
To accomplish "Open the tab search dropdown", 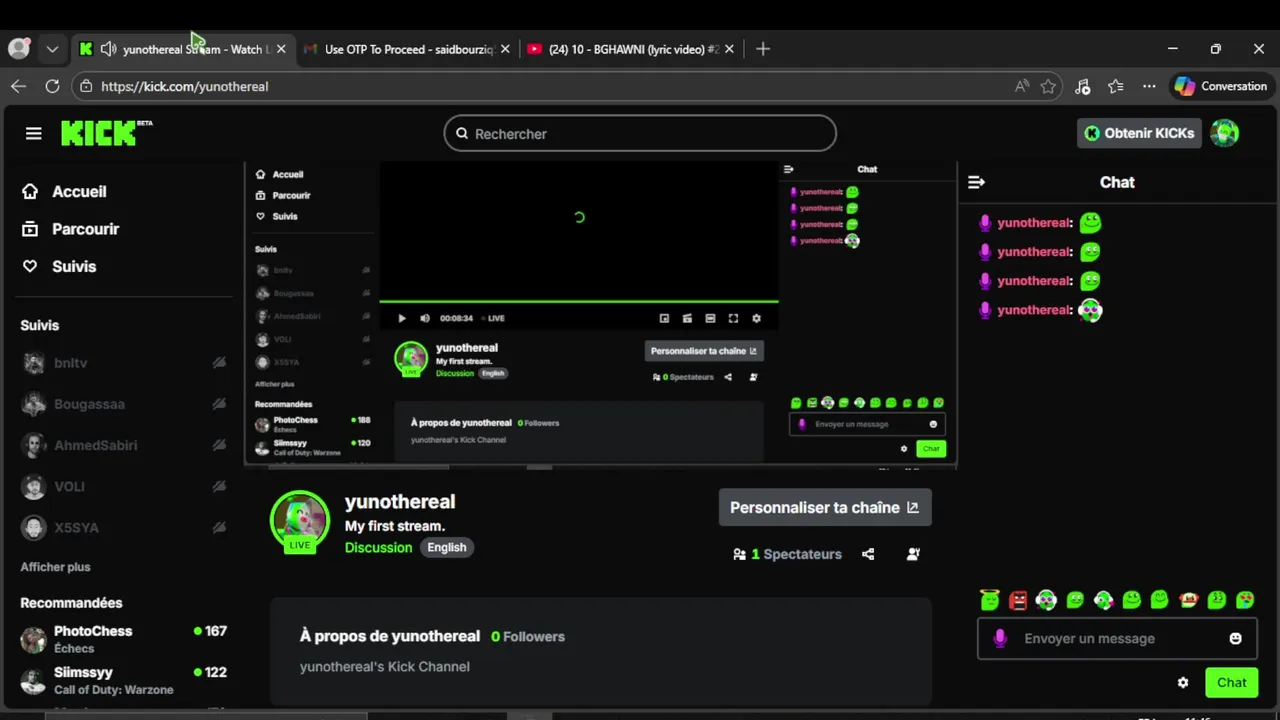I will tap(52, 49).
